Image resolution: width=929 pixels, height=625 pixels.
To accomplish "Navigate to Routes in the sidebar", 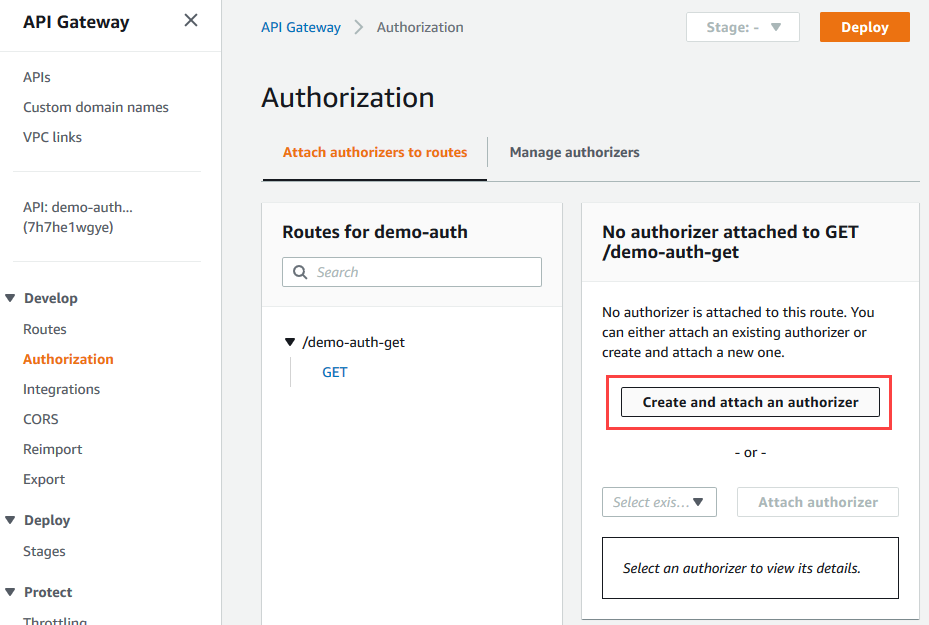I will pyautogui.click(x=44, y=329).
